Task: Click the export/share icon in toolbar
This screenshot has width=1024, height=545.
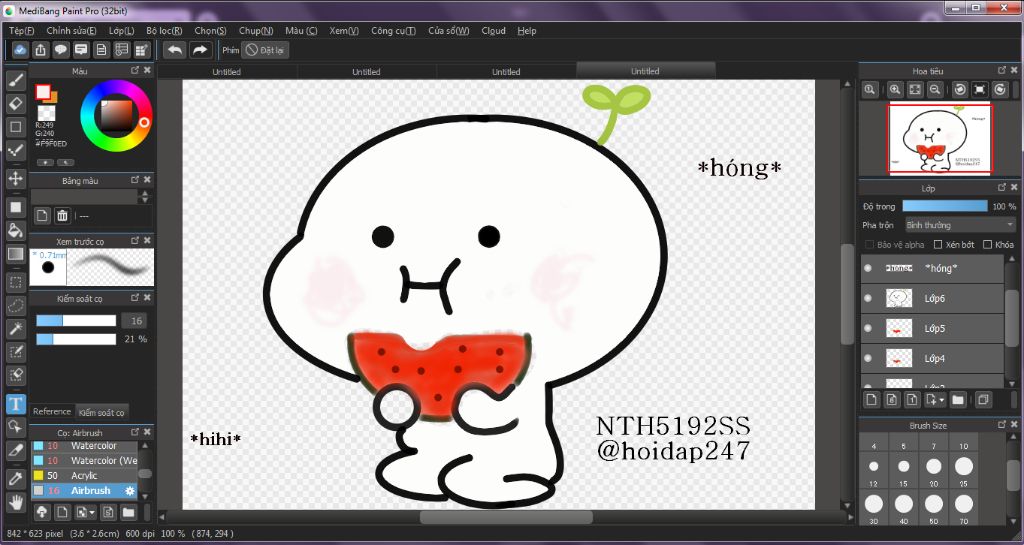Action: (40, 50)
